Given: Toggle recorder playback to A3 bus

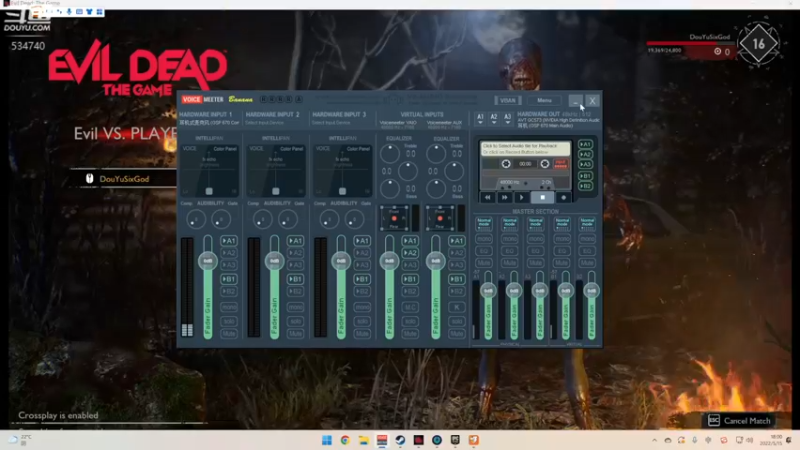Looking at the screenshot, I should click(585, 164).
